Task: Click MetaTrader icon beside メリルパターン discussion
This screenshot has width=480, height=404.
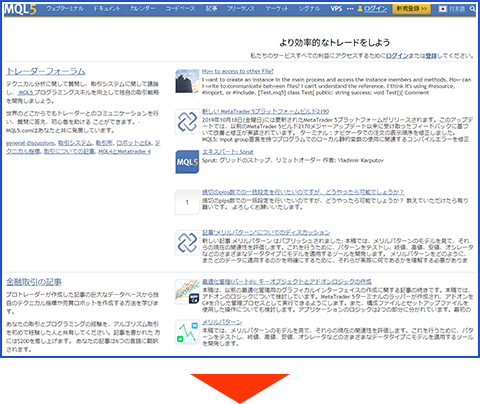Action: tap(187, 243)
